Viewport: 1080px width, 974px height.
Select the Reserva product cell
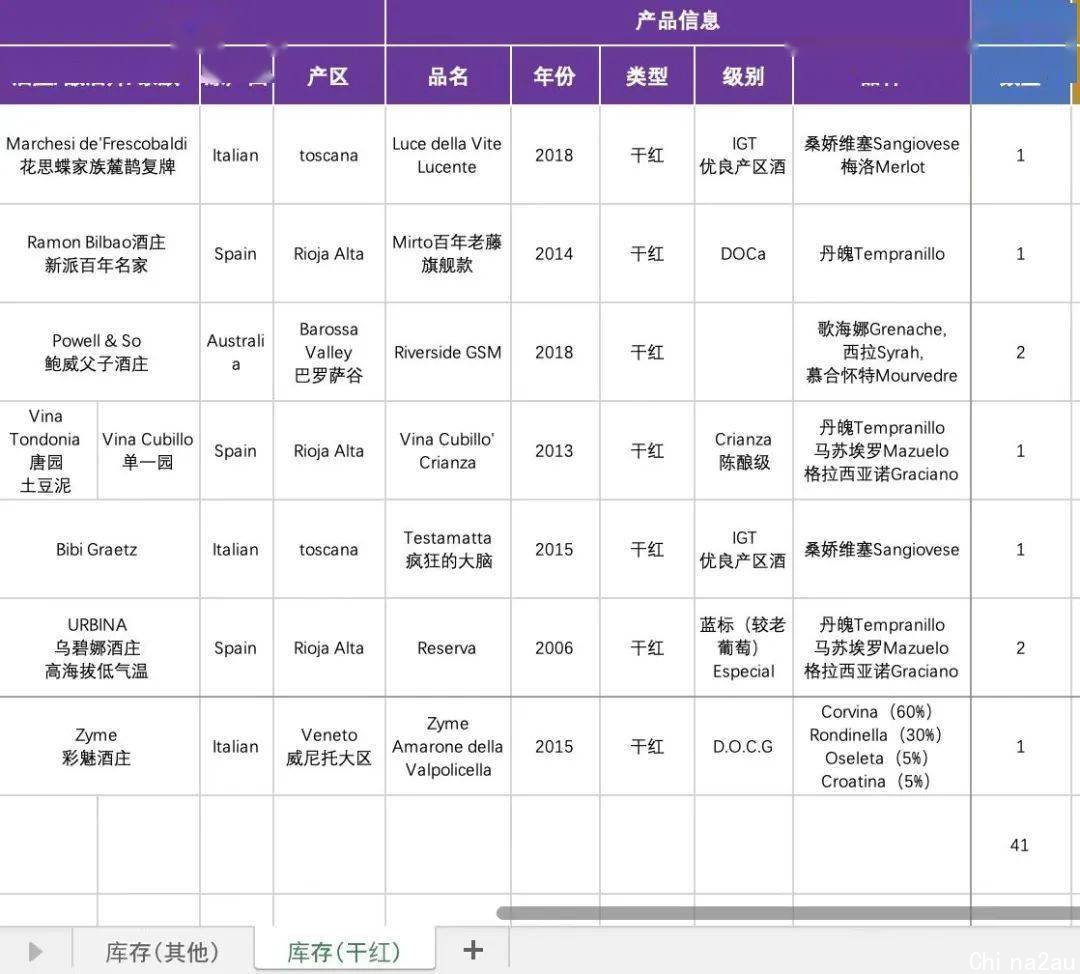[x=448, y=647]
